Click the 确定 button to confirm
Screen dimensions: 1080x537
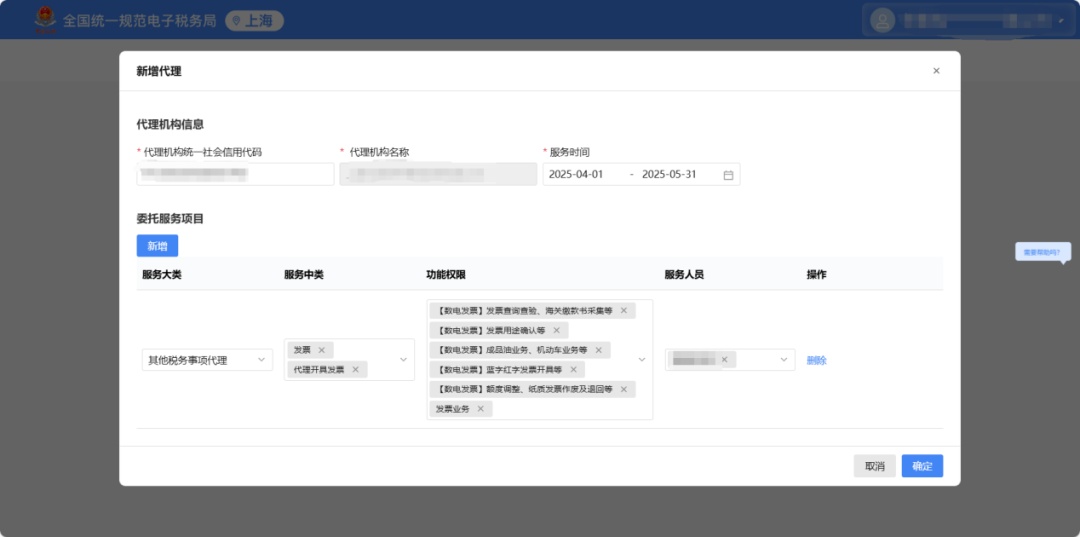coord(922,466)
